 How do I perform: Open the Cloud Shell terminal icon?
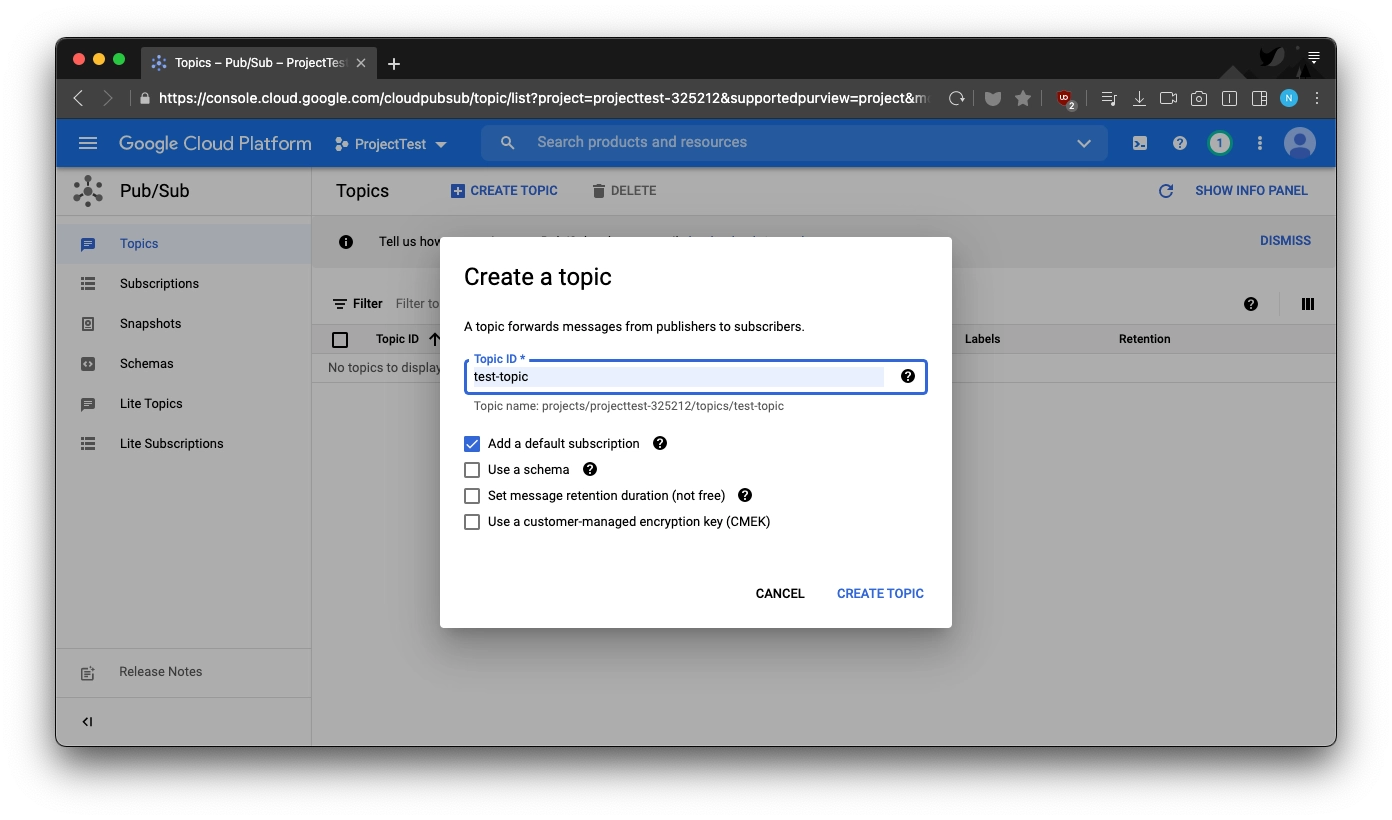(x=1140, y=143)
